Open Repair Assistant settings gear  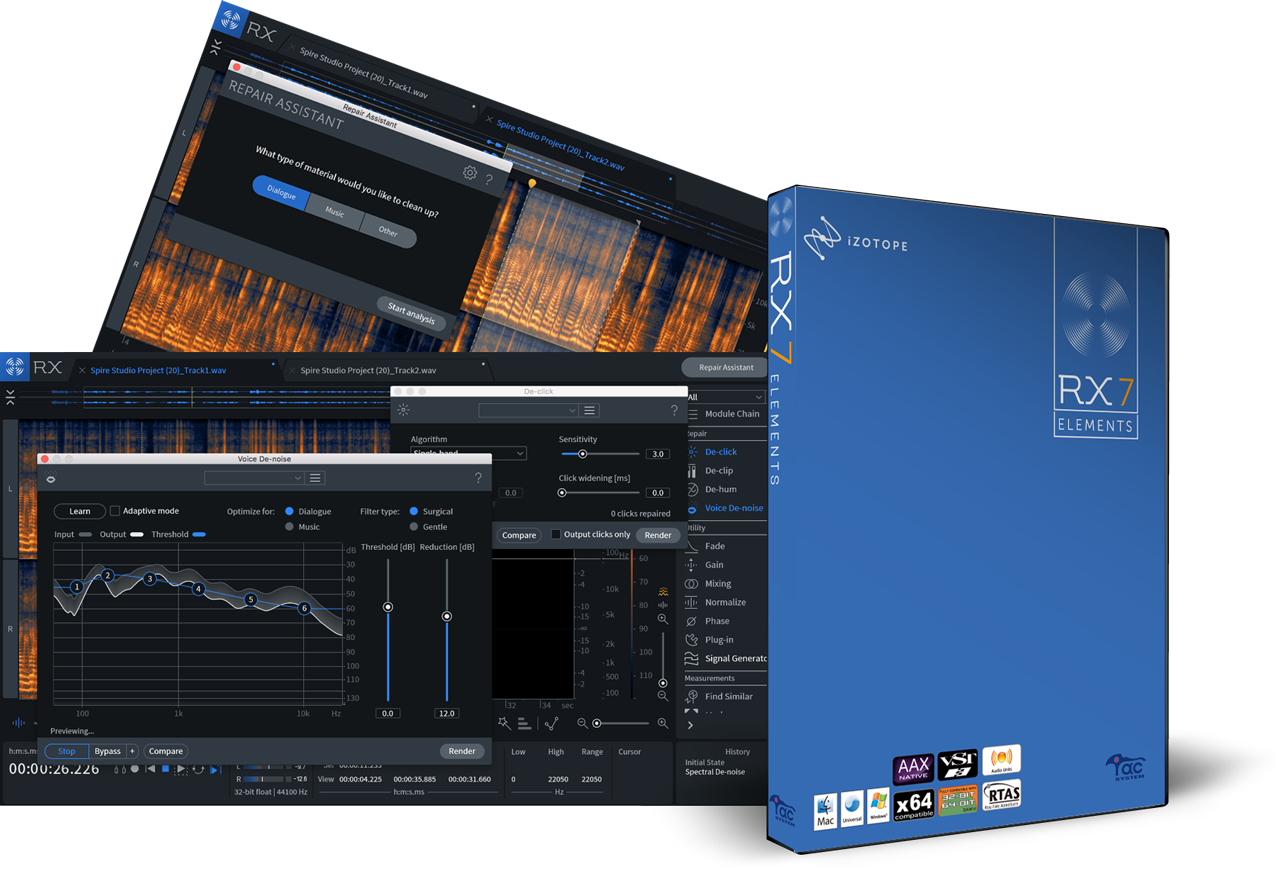point(470,173)
